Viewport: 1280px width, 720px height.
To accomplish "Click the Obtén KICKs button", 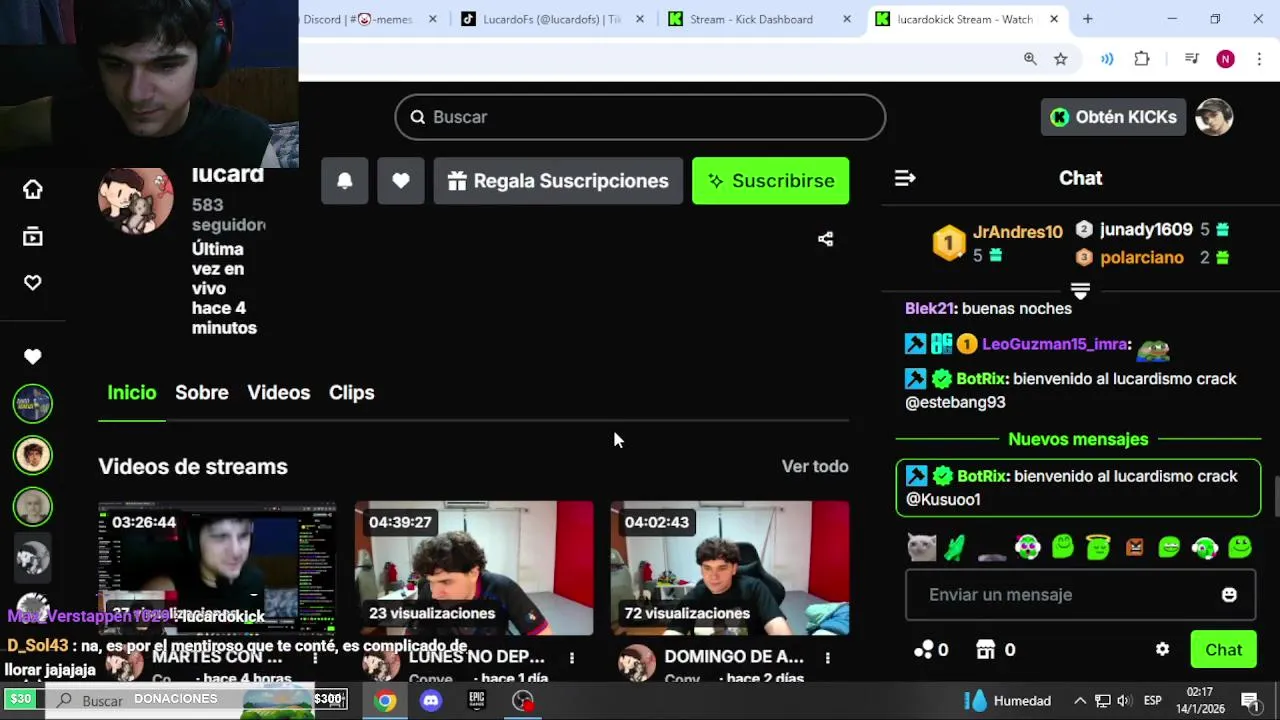I will point(1113,117).
